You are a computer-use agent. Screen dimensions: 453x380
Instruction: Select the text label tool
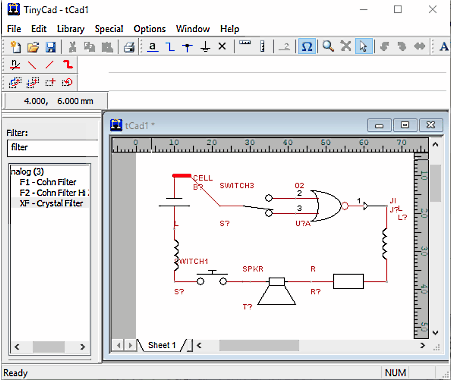pos(153,47)
